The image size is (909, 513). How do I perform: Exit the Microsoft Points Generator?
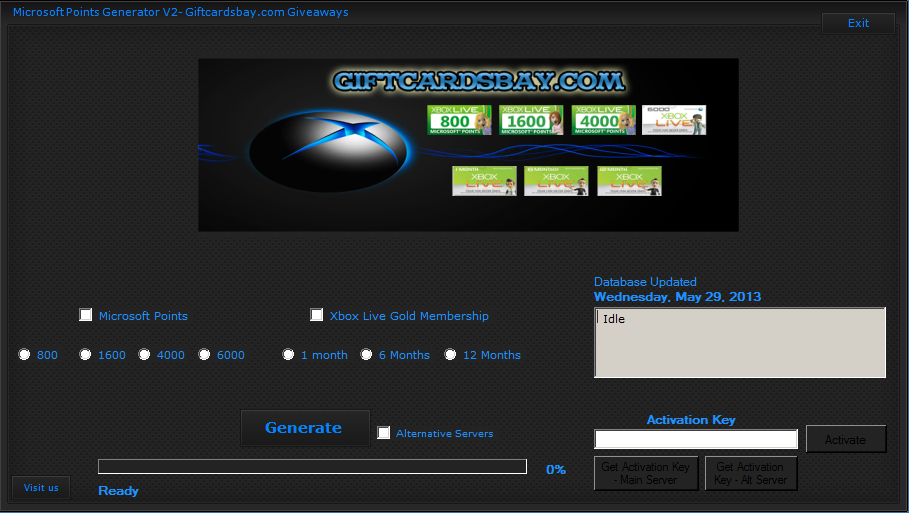858,23
